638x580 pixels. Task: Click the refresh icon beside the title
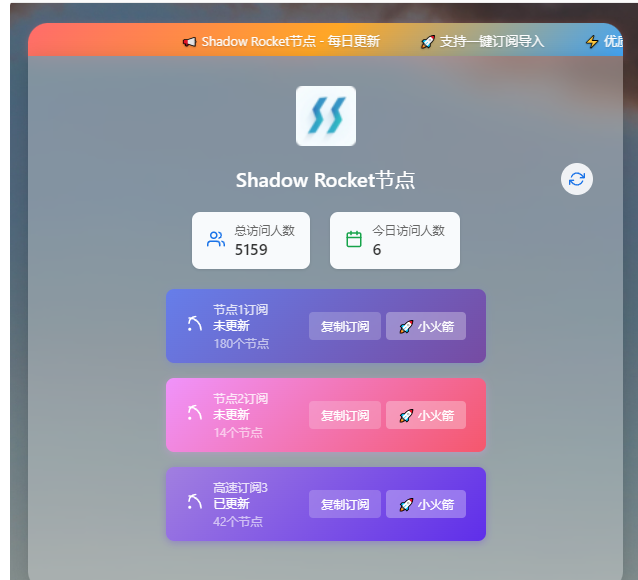[577, 179]
